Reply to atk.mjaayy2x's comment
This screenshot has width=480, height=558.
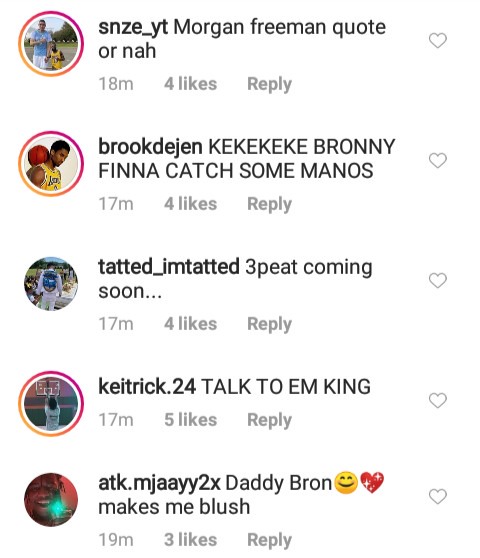tap(269, 540)
